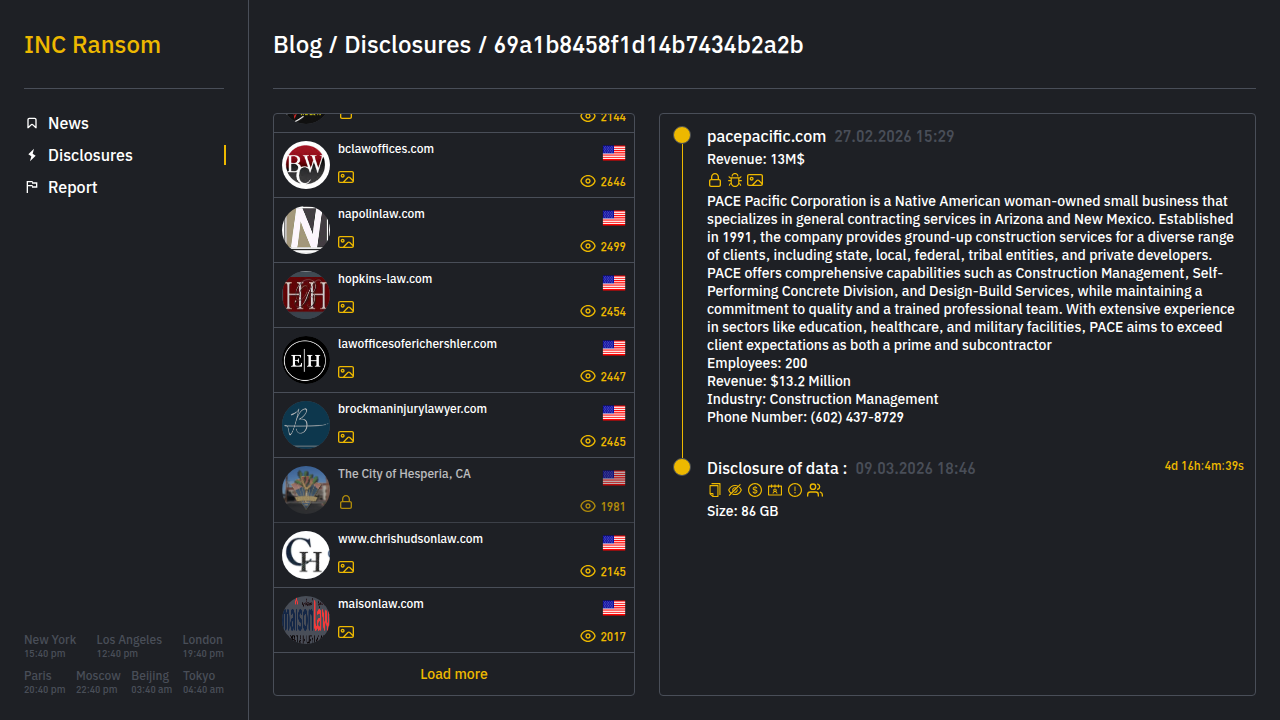Click the US flag on brockmaninjurylawyer.com row
Image resolution: width=1280 pixels, height=720 pixels.
(x=614, y=413)
